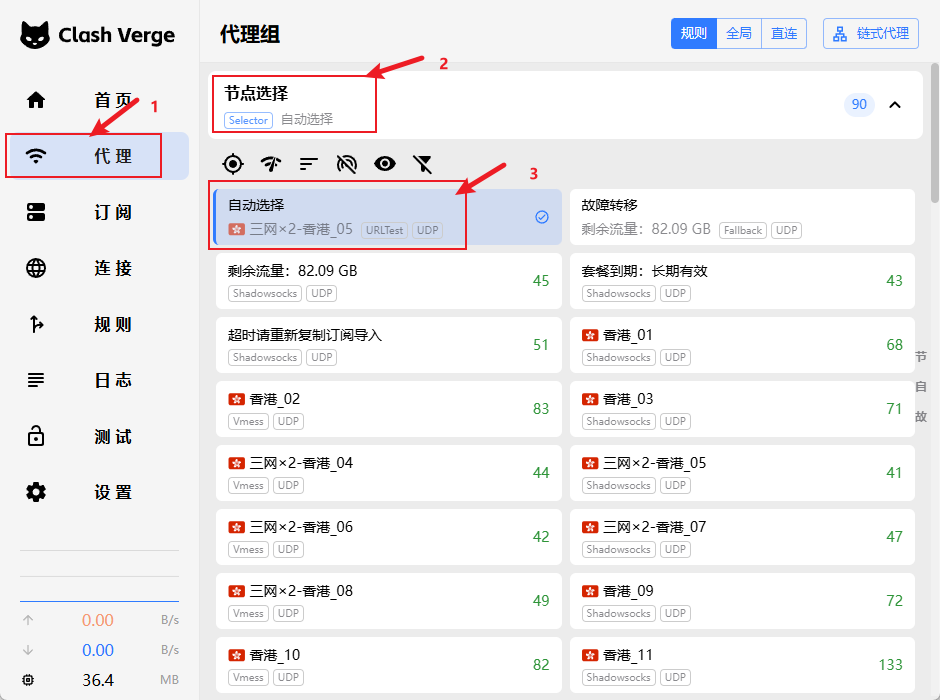Click the locate current node crosshair icon
Viewport: 940px width, 700px height.
[x=233, y=164]
